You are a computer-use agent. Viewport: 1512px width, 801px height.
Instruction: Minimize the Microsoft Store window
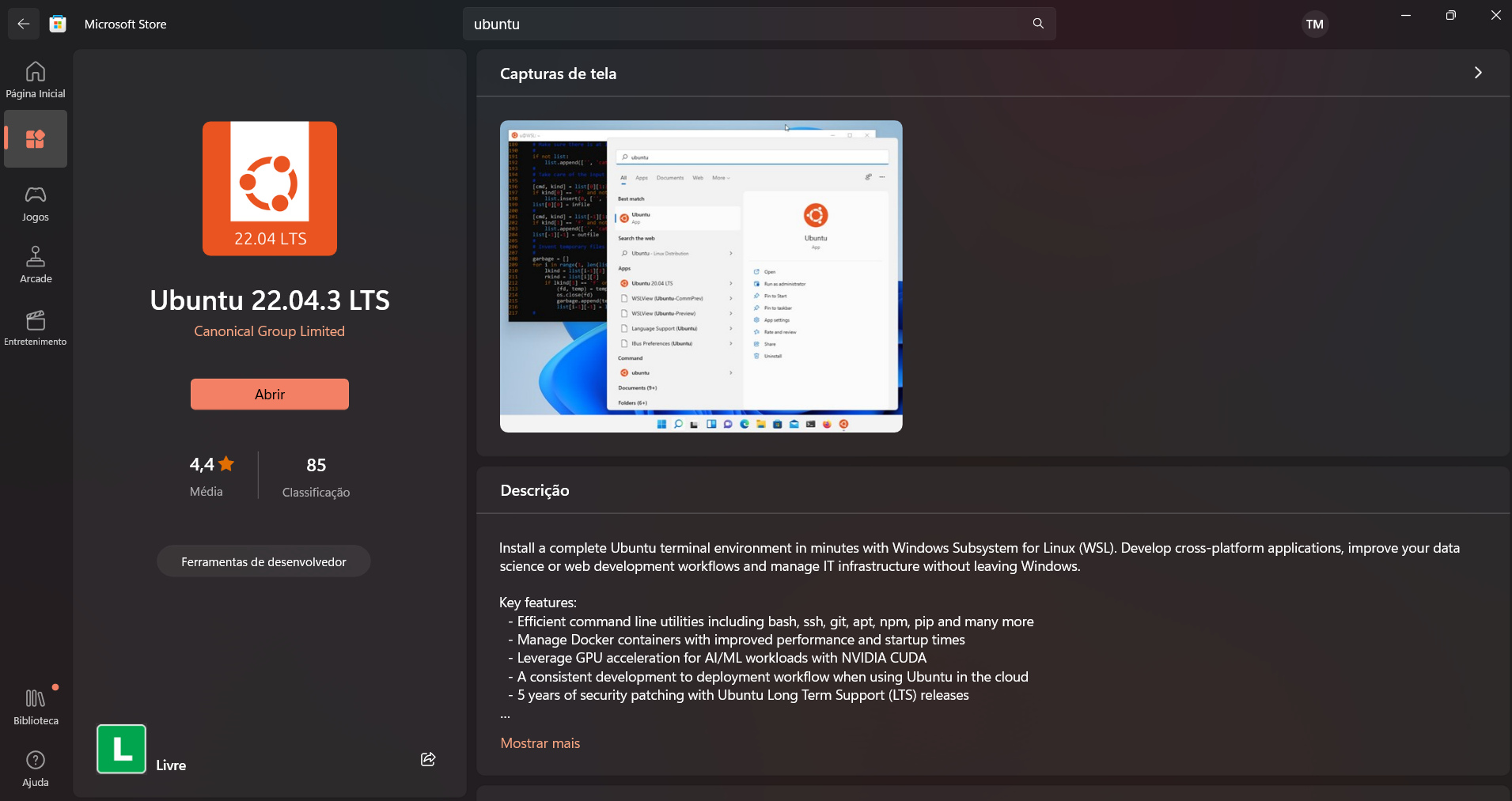(x=1406, y=15)
